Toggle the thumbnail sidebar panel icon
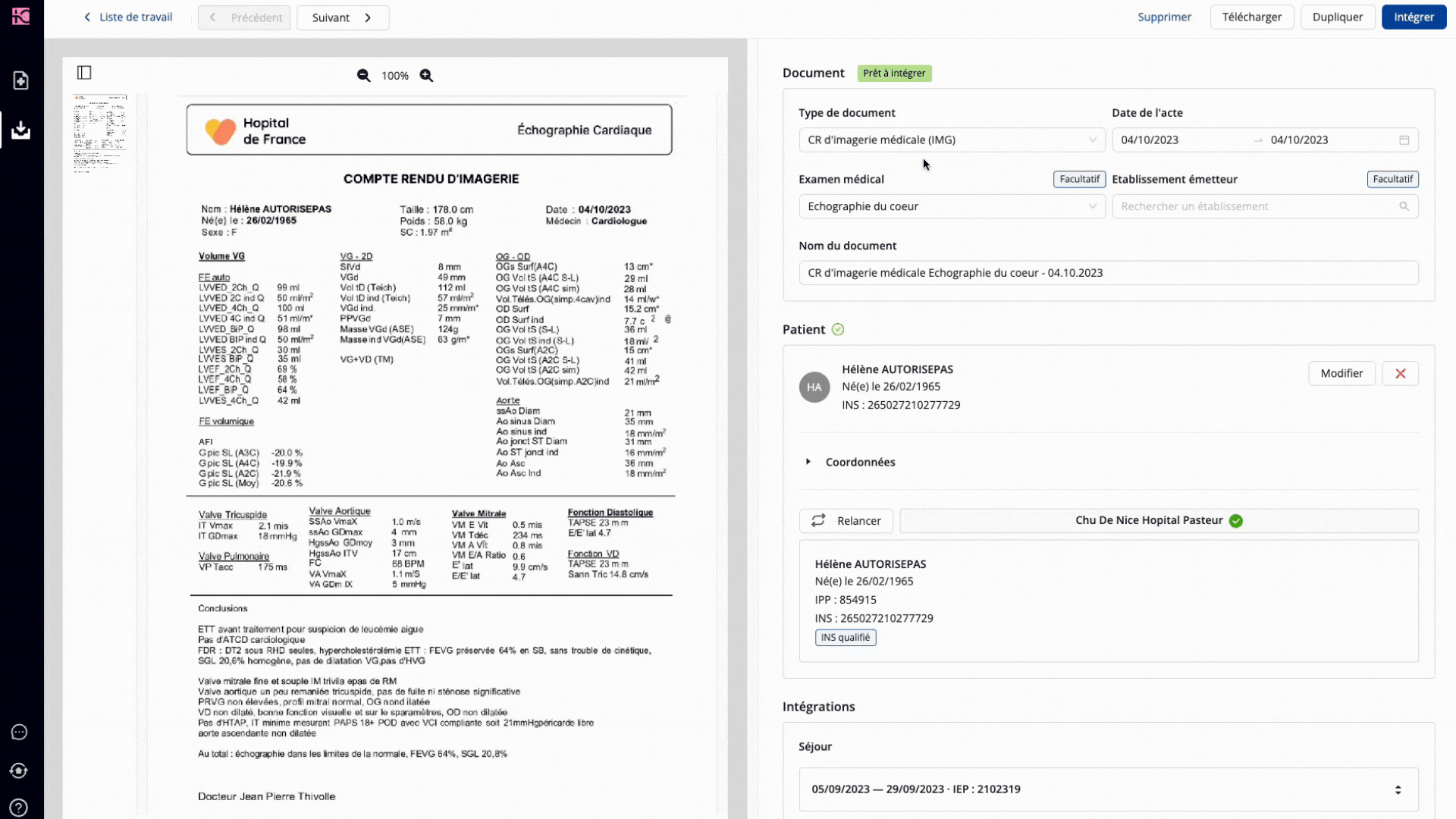Screen dimensions: 1456x819 coord(84,73)
